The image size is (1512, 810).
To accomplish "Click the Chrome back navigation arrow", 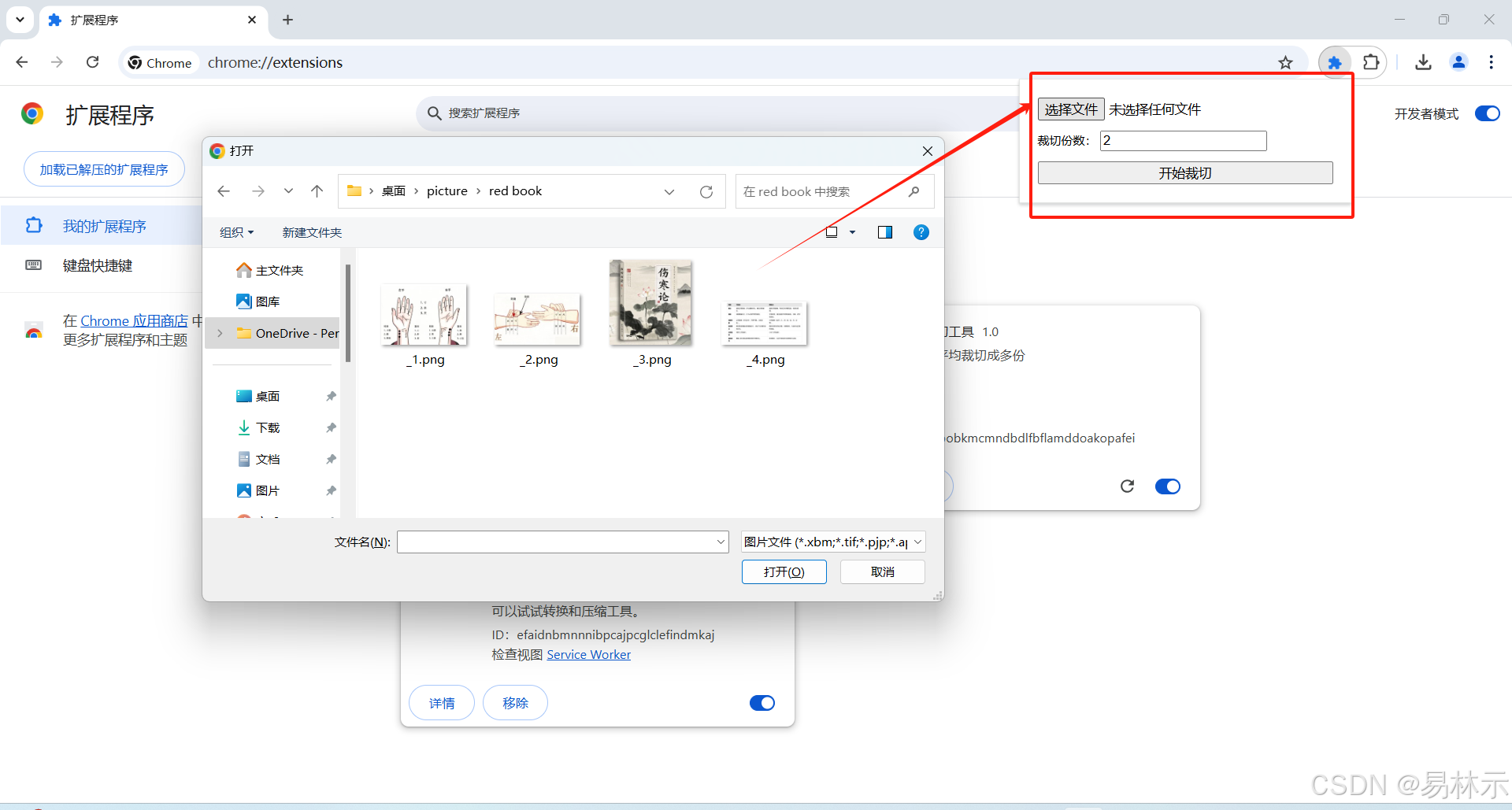I will point(22,62).
